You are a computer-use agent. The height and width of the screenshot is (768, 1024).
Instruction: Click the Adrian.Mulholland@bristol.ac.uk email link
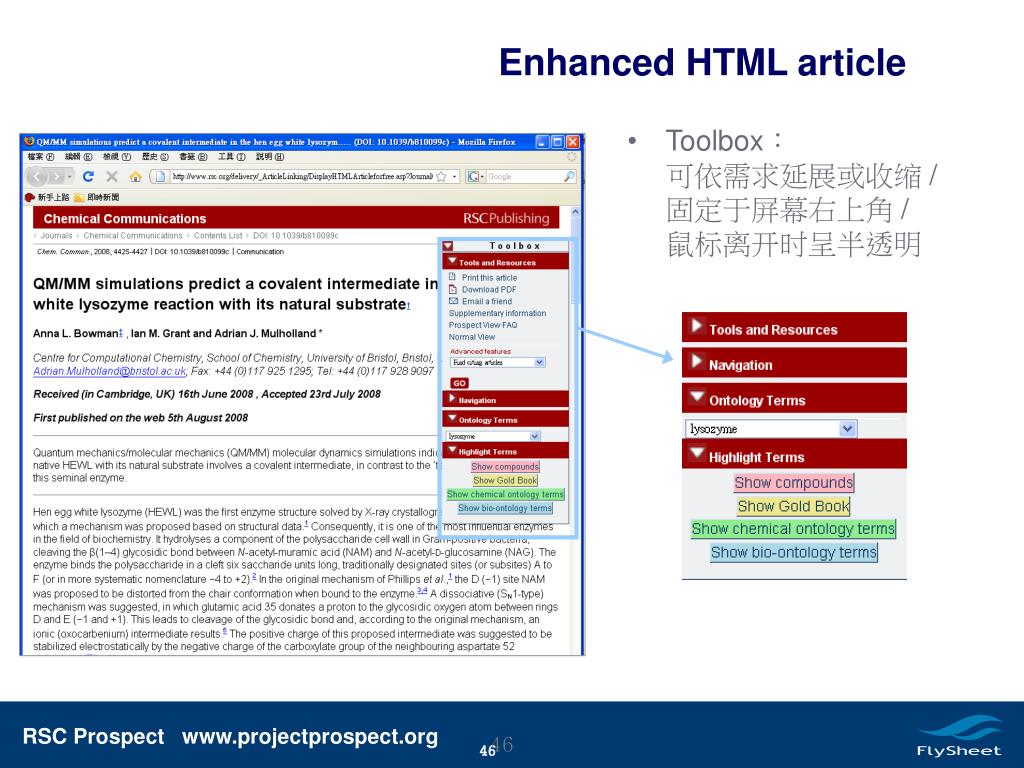[110, 371]
